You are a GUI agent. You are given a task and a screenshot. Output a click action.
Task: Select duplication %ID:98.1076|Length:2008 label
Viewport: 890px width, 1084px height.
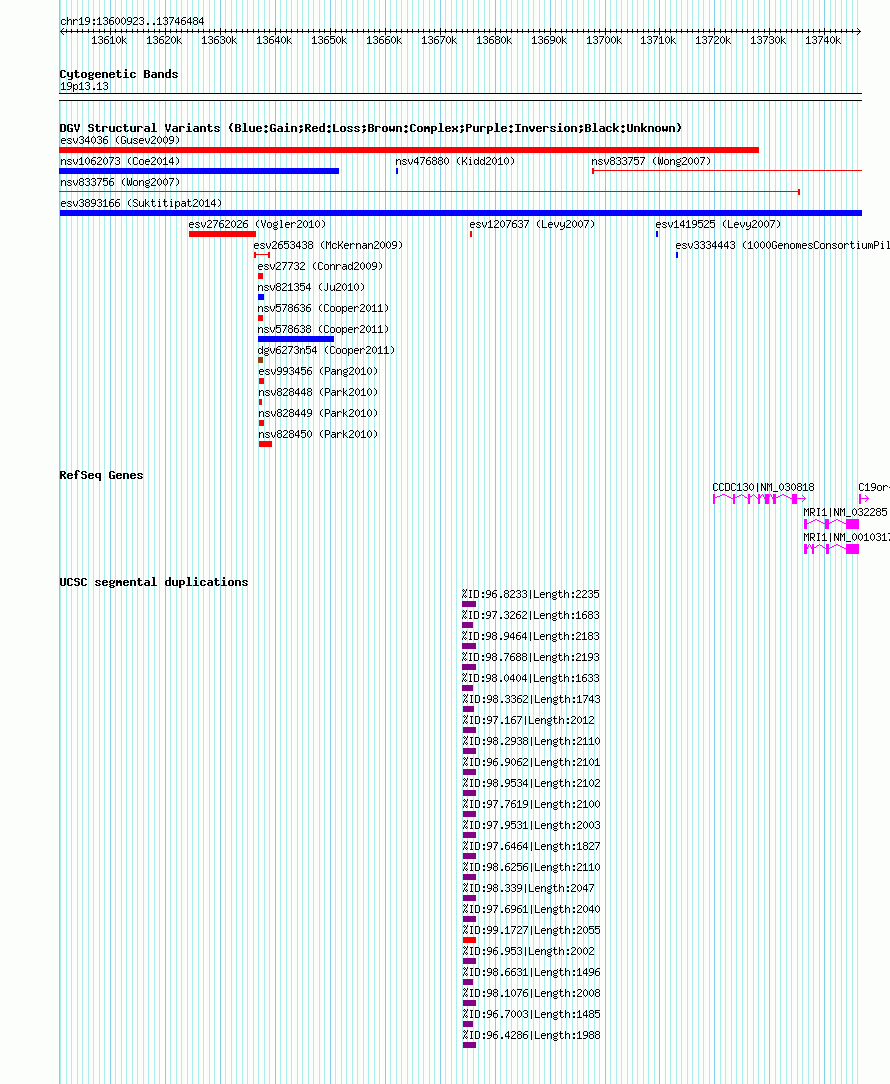531,993
